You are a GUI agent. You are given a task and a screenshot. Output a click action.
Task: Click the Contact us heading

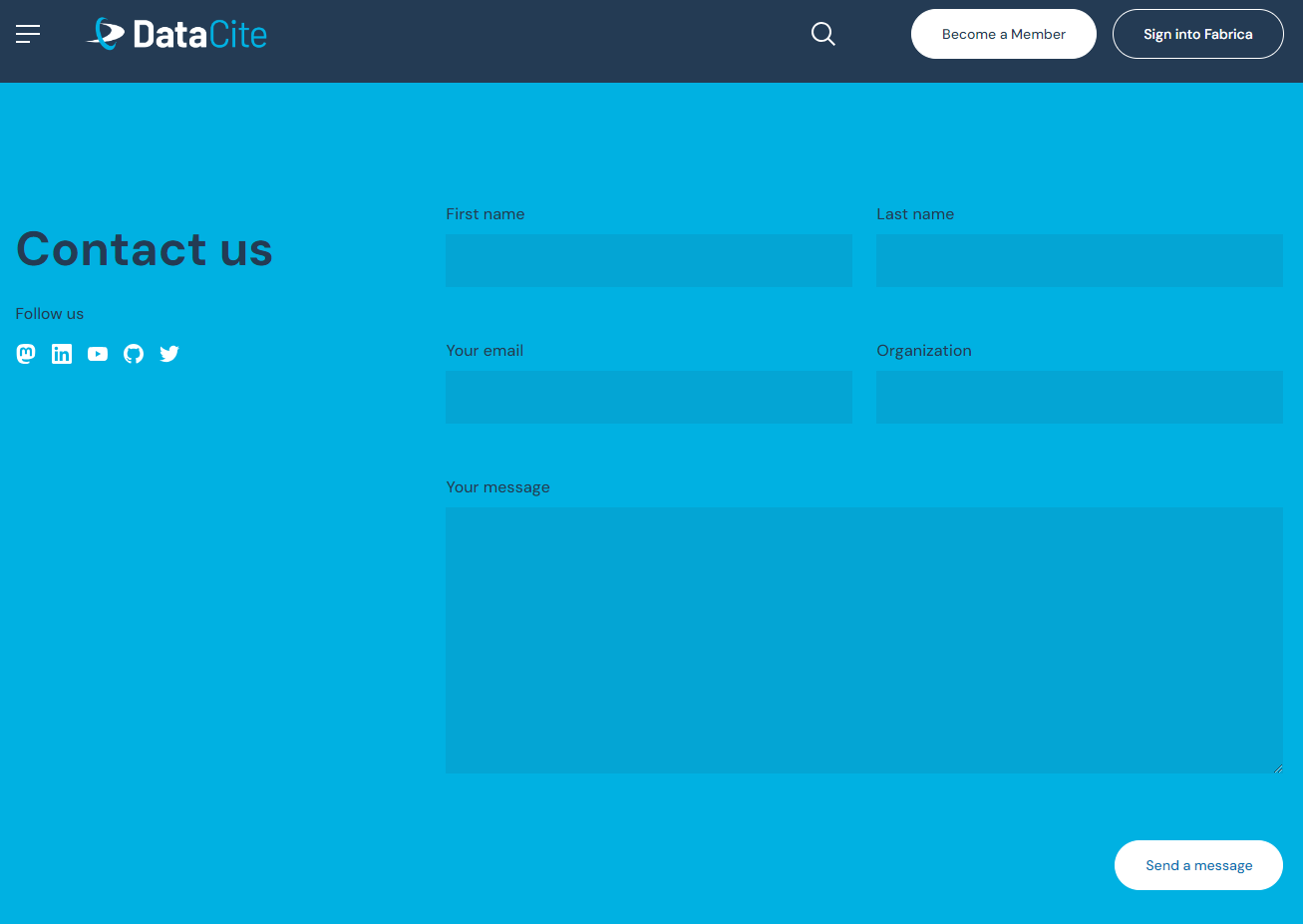(145, 249)
